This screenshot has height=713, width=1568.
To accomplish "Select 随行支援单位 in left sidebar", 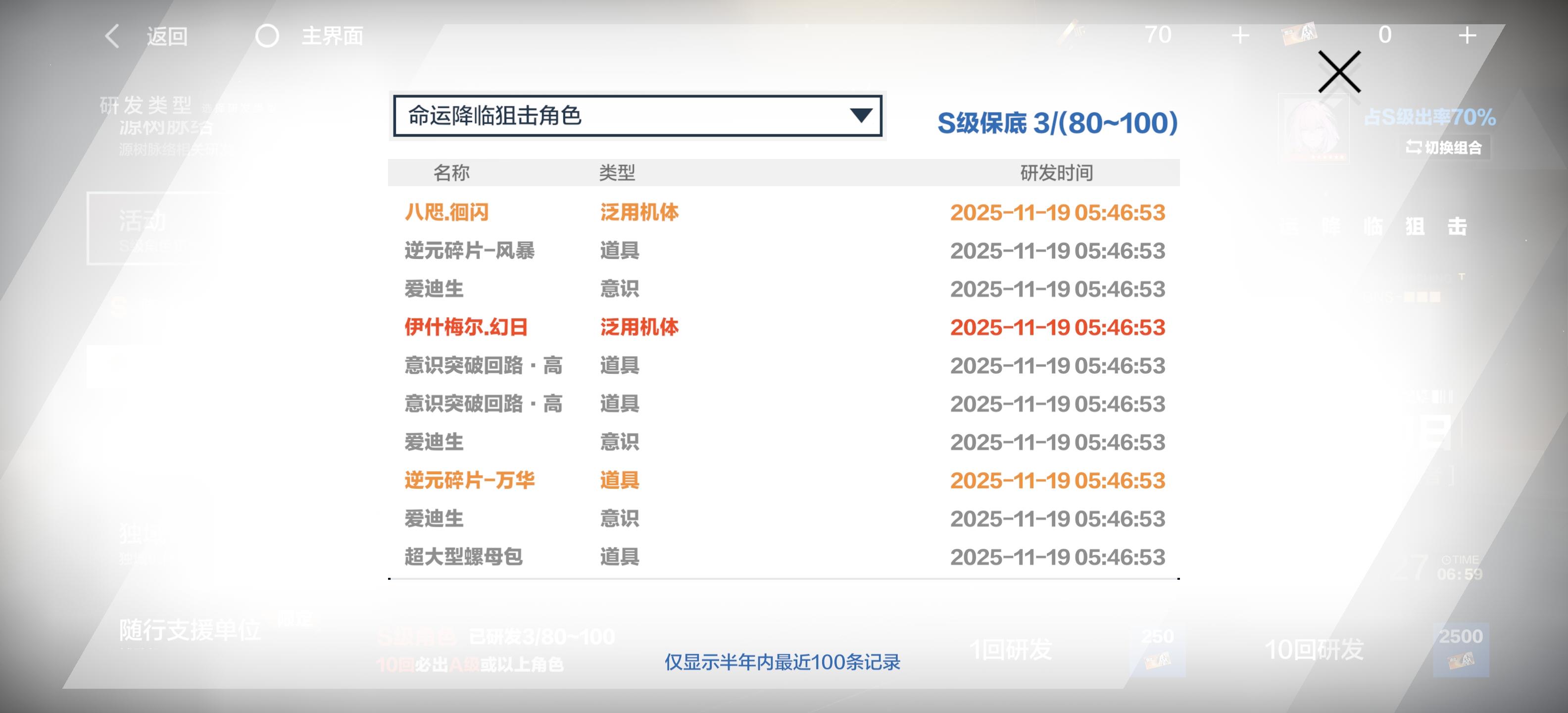I will (189, 631).
